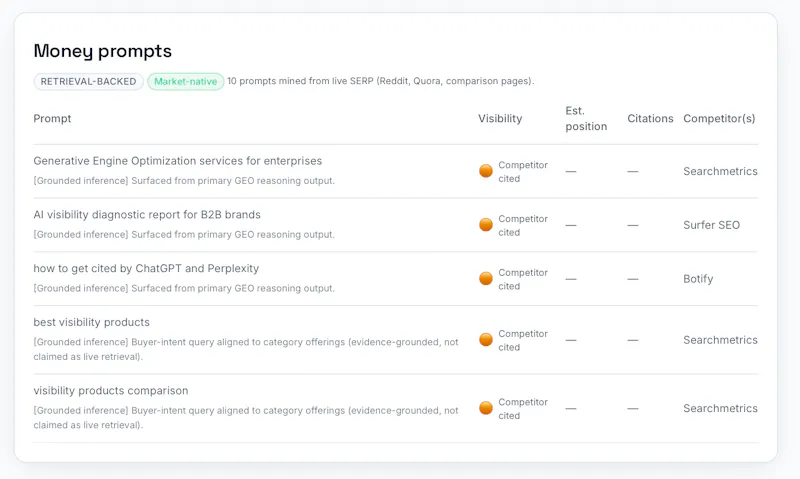Select the Market-native green badge
Image resolution: width=800 pixels, height=479 pixels.
[x=186, y=82]
